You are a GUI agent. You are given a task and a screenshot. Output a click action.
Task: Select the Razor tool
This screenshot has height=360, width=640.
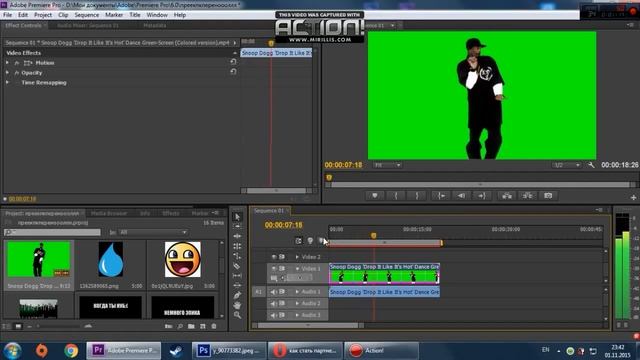click(x=238, y=266)
